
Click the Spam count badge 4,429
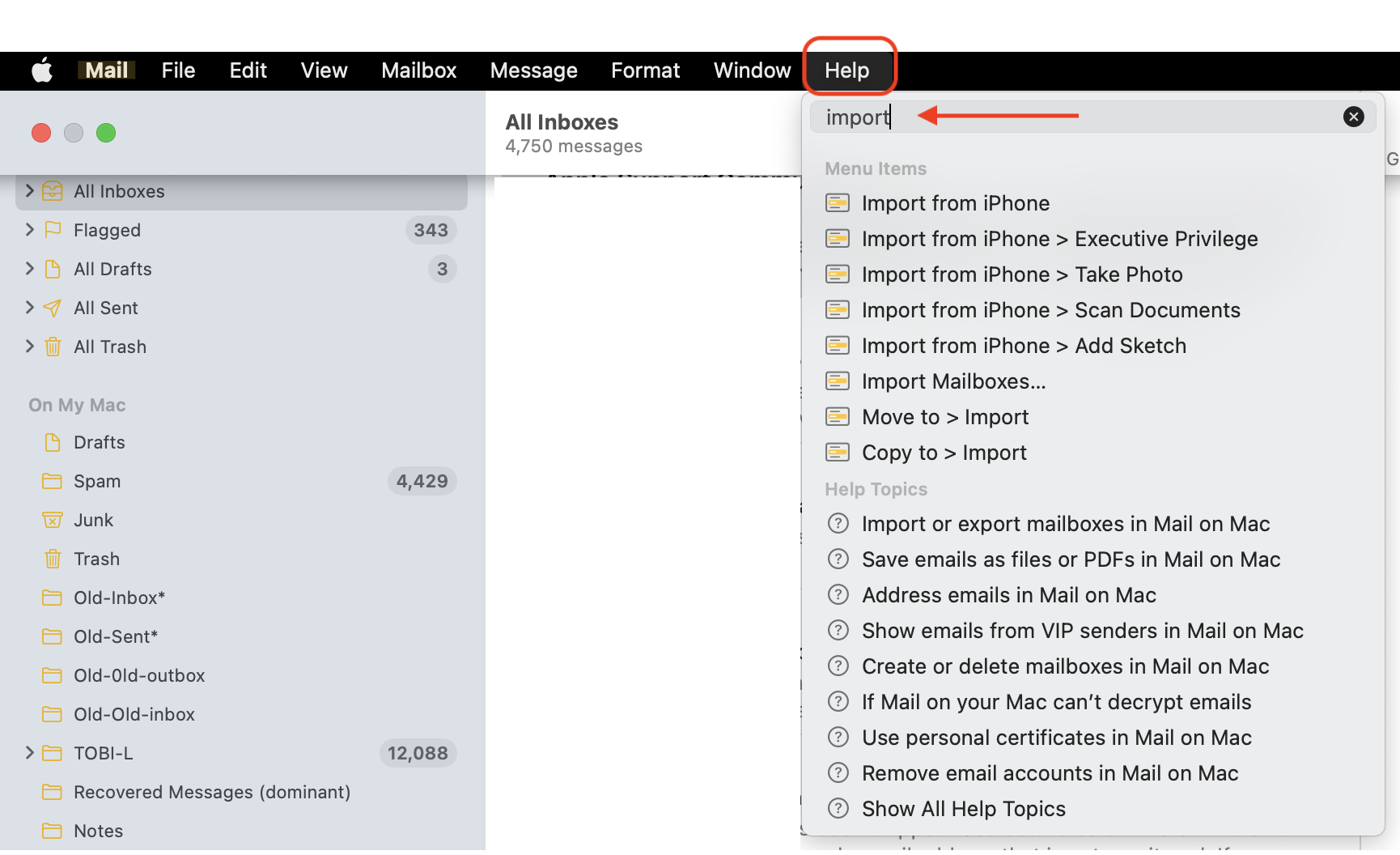(422, 481)
